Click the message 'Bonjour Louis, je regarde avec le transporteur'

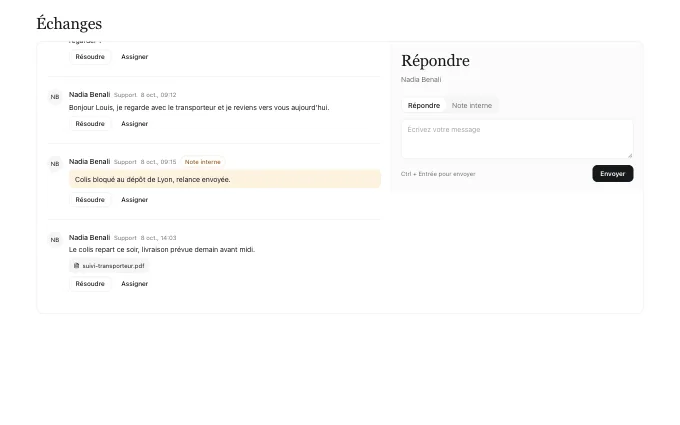pos(199,108)
